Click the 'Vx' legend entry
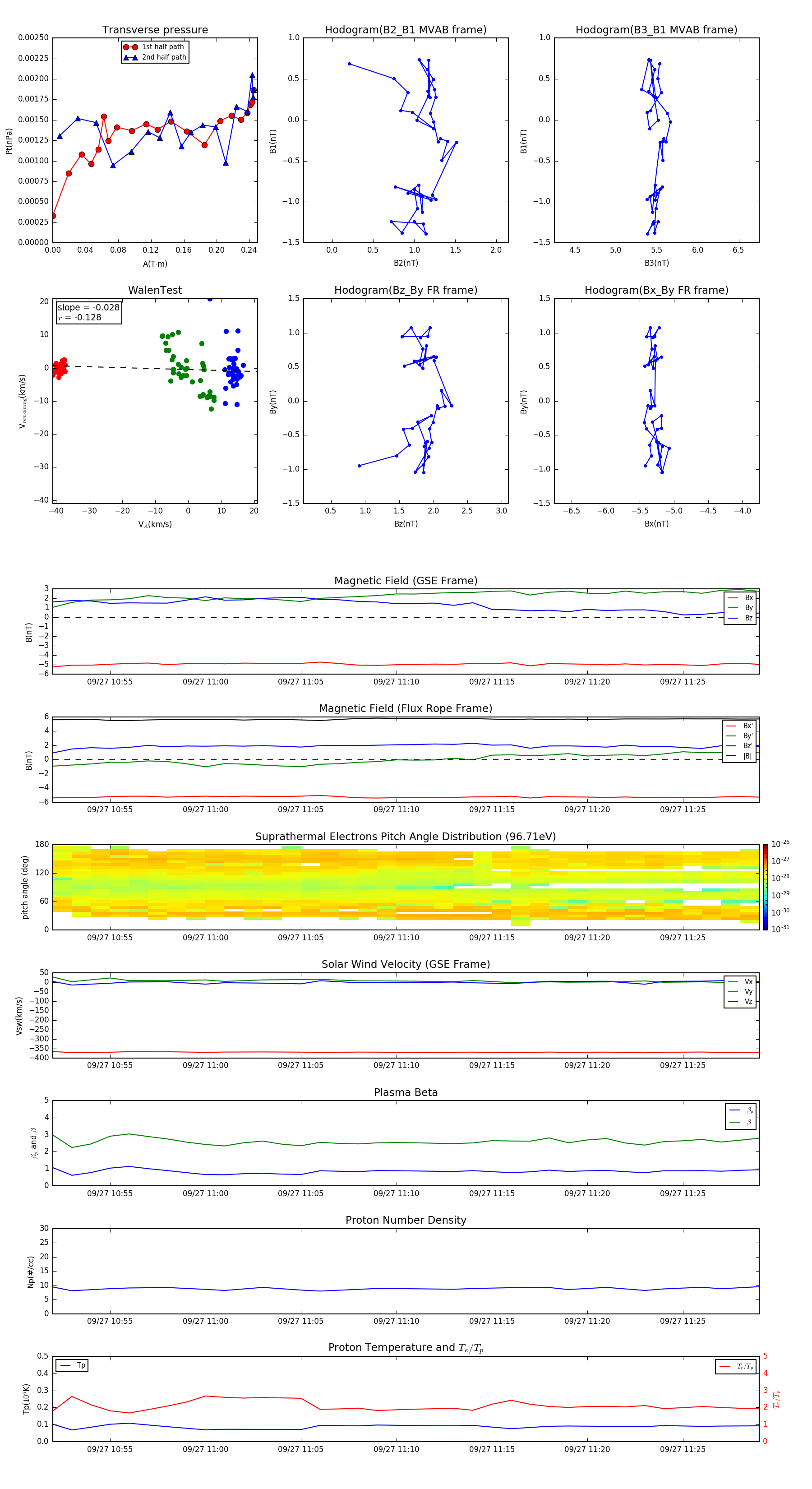The image size is (812, 1489). coord(740,981)
